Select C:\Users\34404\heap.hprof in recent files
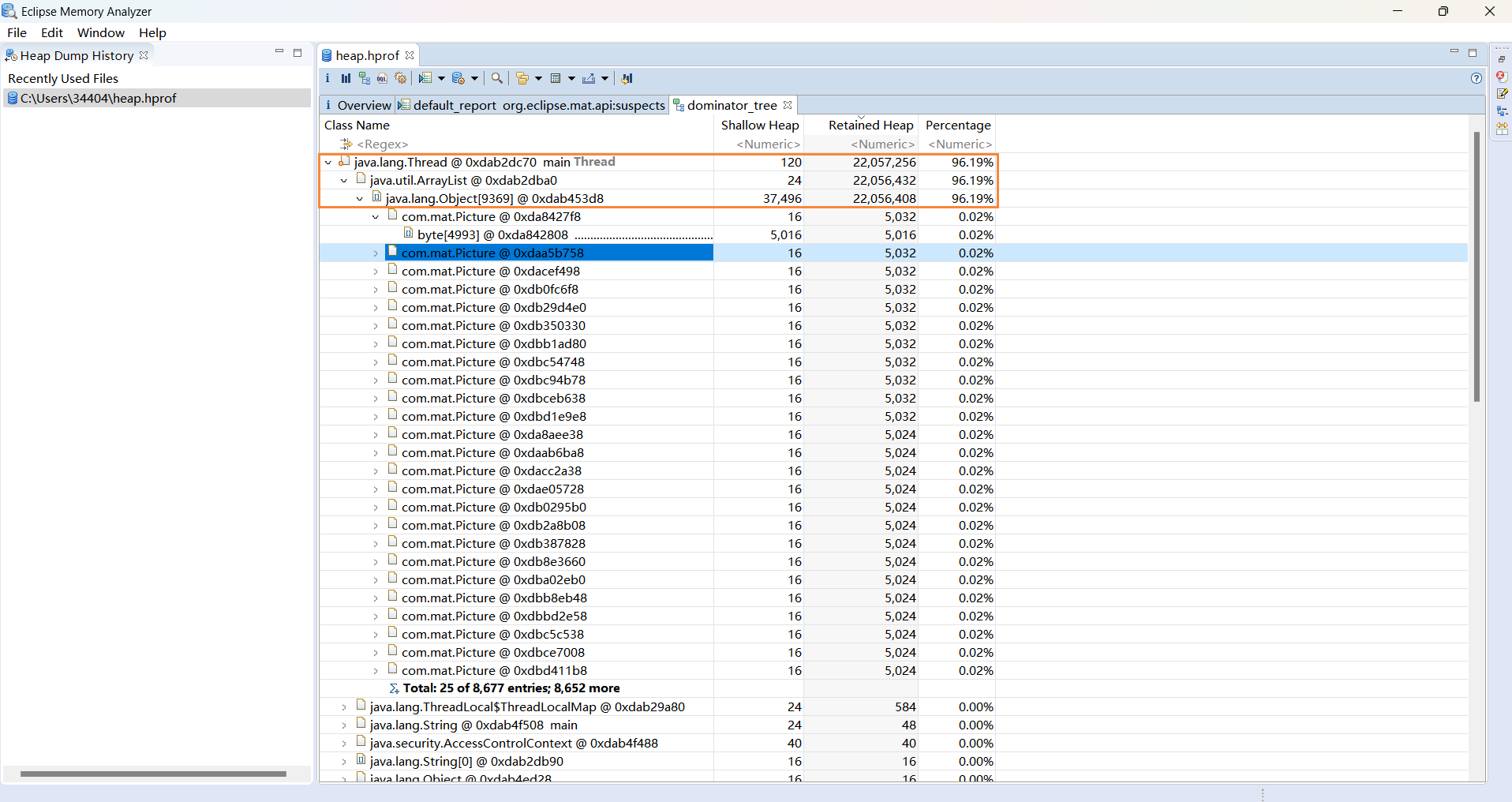Viewport: 1512px width, 802px height. [x=157, y=98]
